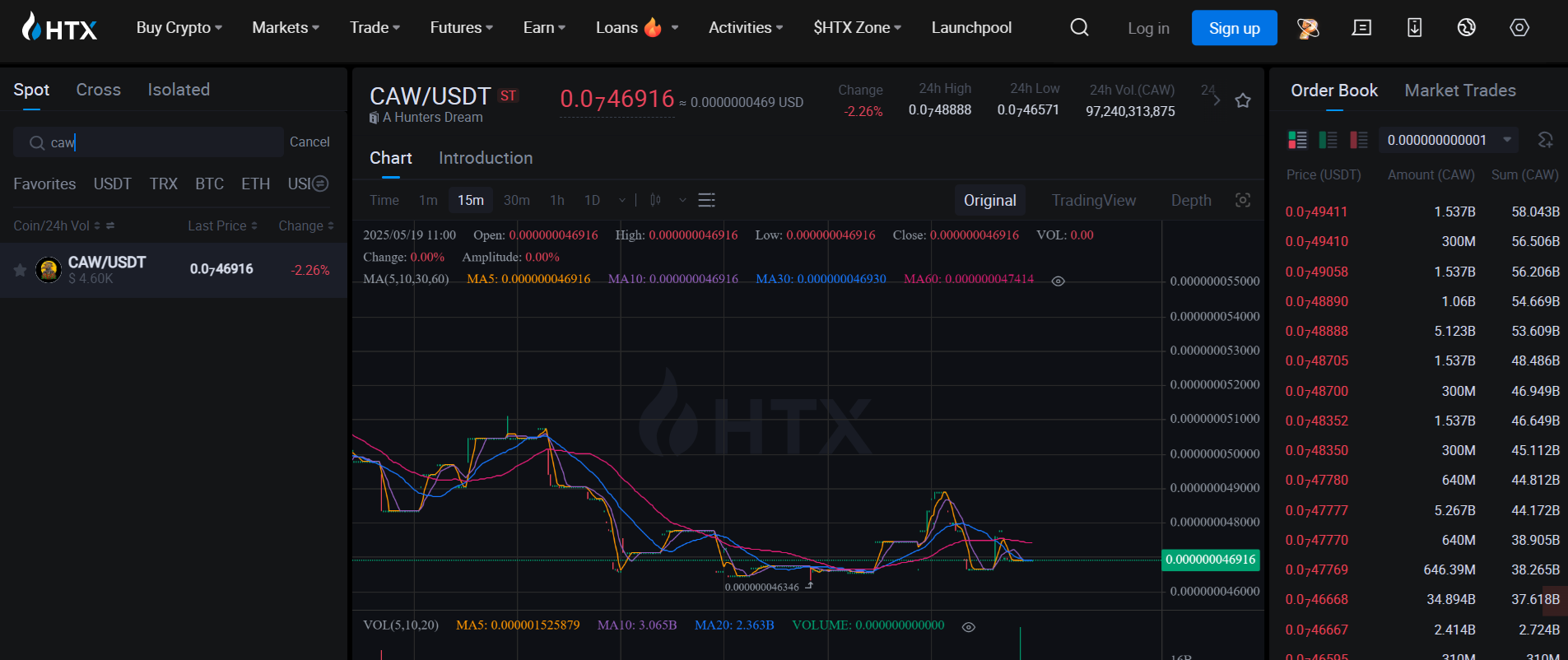Expand more time interval options after 1D
Viewport: 1568px width, 660px height.
tap(622, 200)
